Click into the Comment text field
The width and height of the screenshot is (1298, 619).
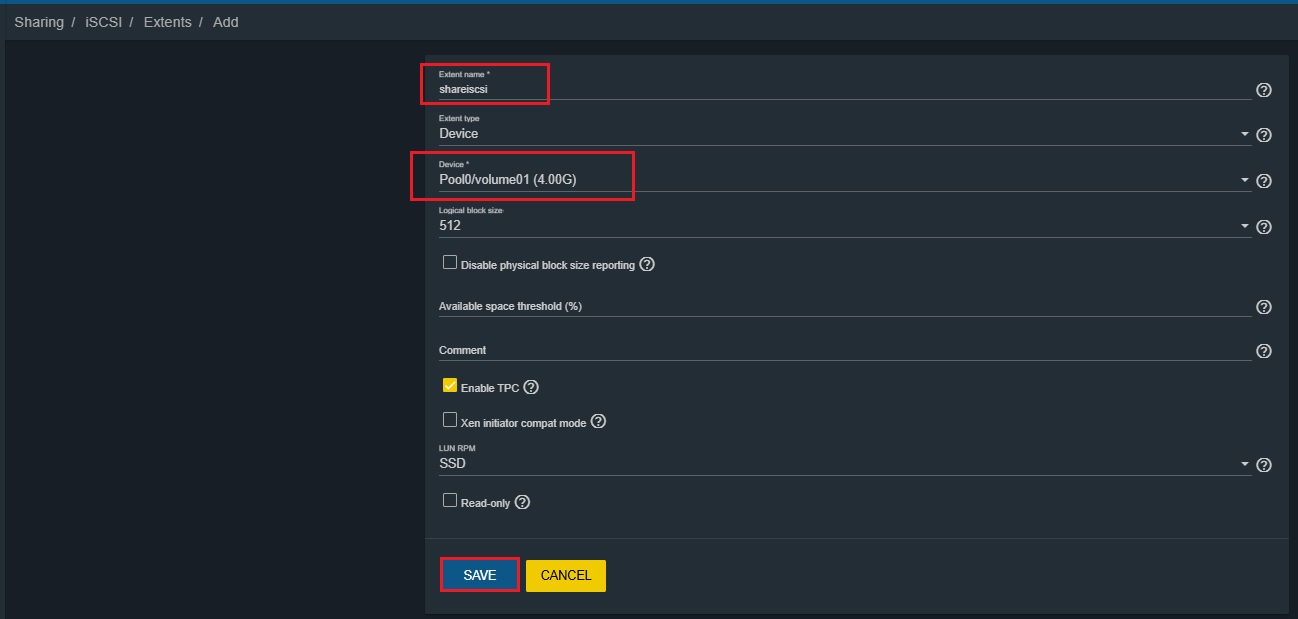point(840,351)
